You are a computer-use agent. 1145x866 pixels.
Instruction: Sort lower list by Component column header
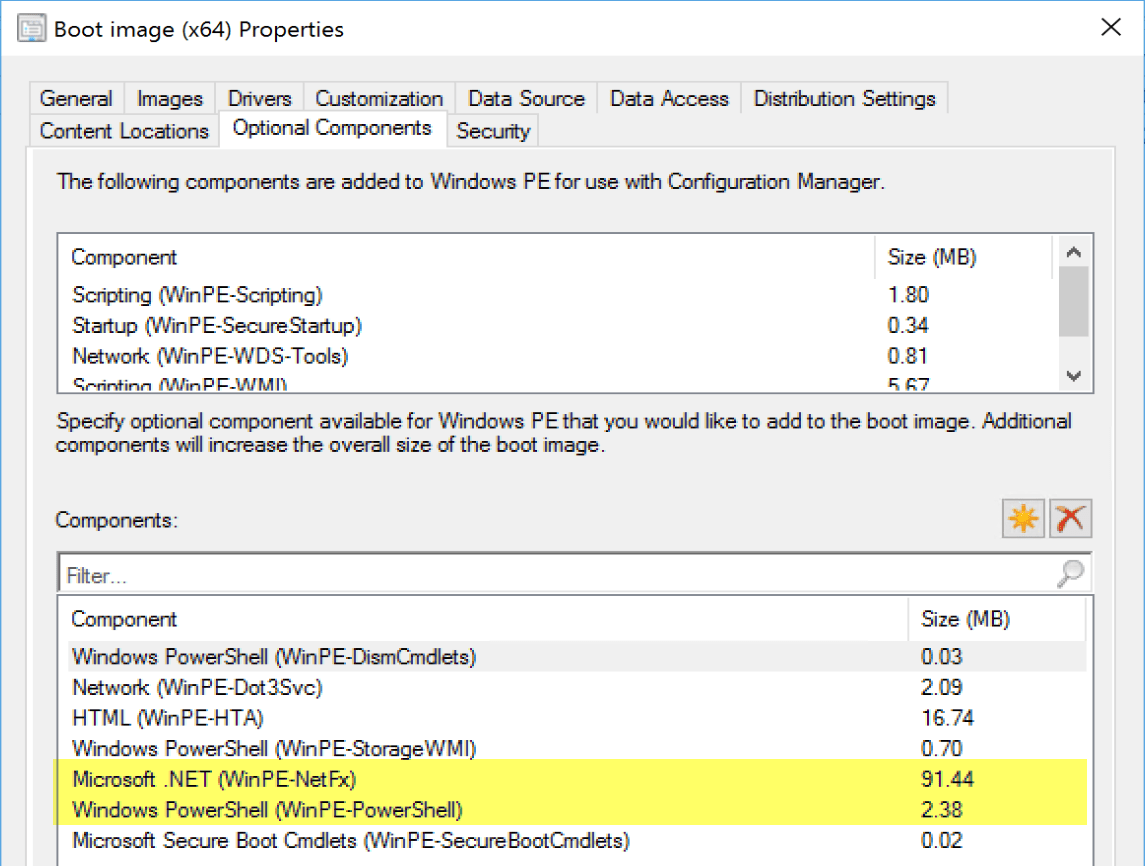[x=124, y=619]
